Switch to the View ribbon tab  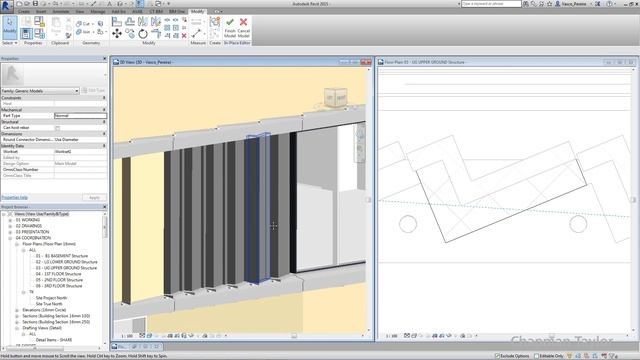pyautogui.click(x=80, y=11)
